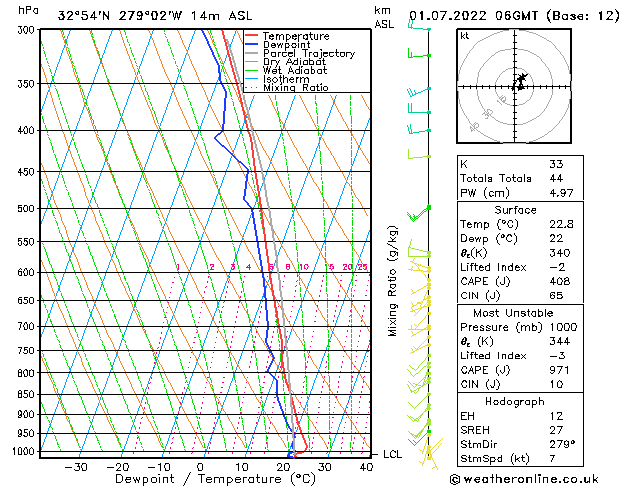
Task: Click the 'kt' unit label in hodograph
Action: [465, 36]
